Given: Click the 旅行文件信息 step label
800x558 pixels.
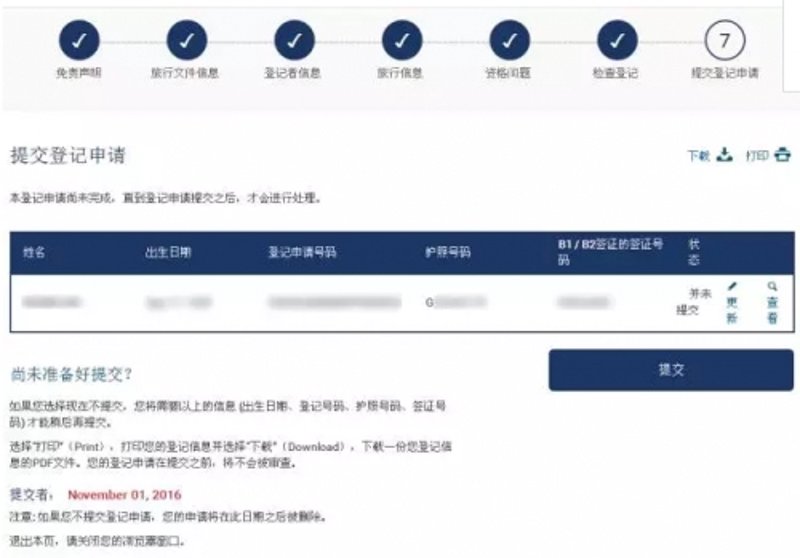Looking at the screenshot, I should point(185,73).
